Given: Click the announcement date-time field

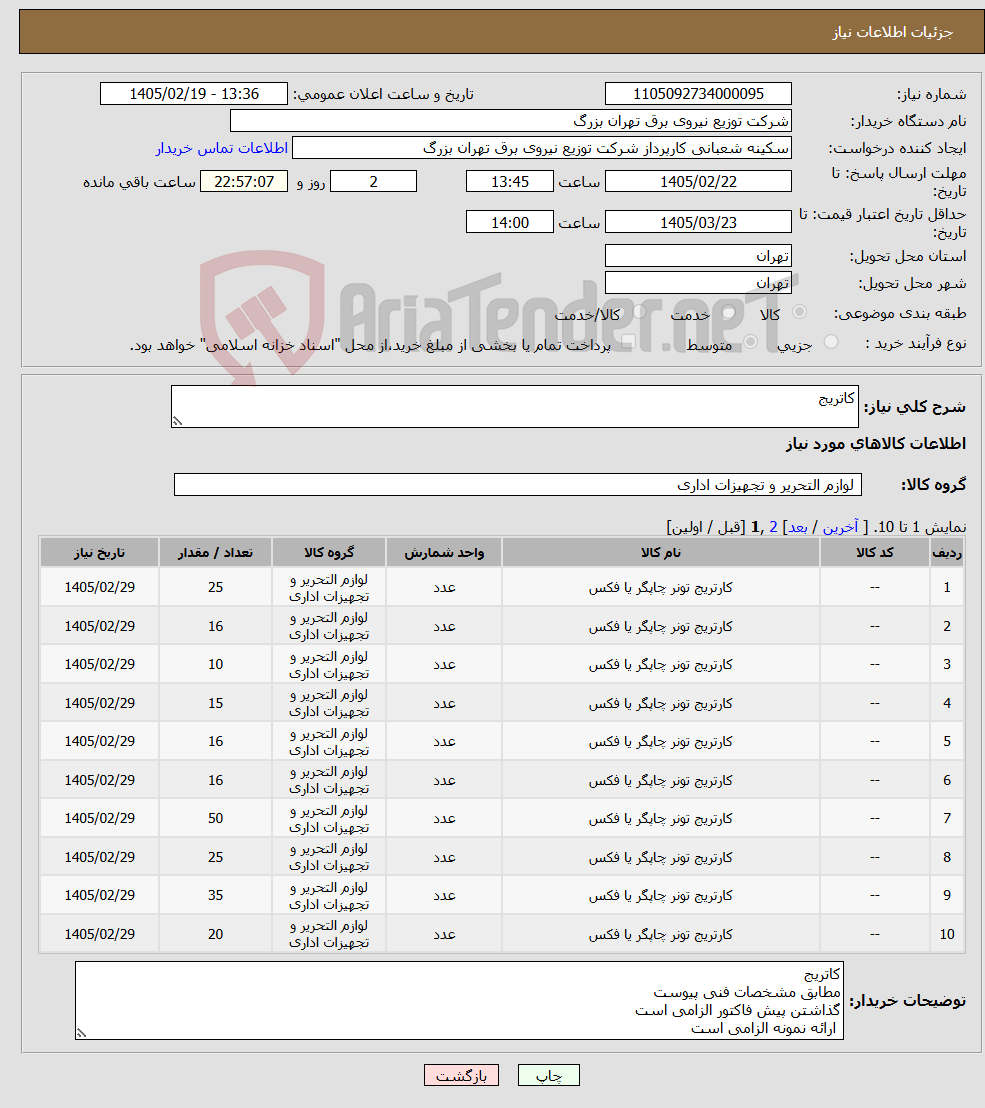Looking at the screenshot, I should (x=194, y=94).
